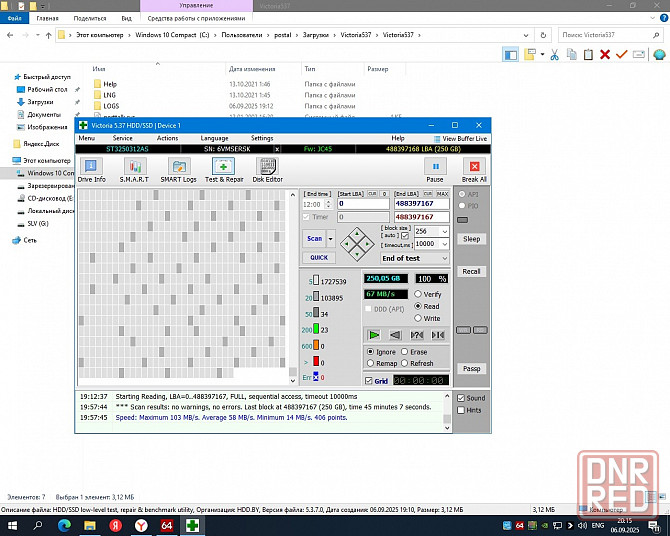This screenshot has width=670, height=536.
Task: Open the timeout 10000 dropdown
Action: pyautogui.click(x=445, y=244)
